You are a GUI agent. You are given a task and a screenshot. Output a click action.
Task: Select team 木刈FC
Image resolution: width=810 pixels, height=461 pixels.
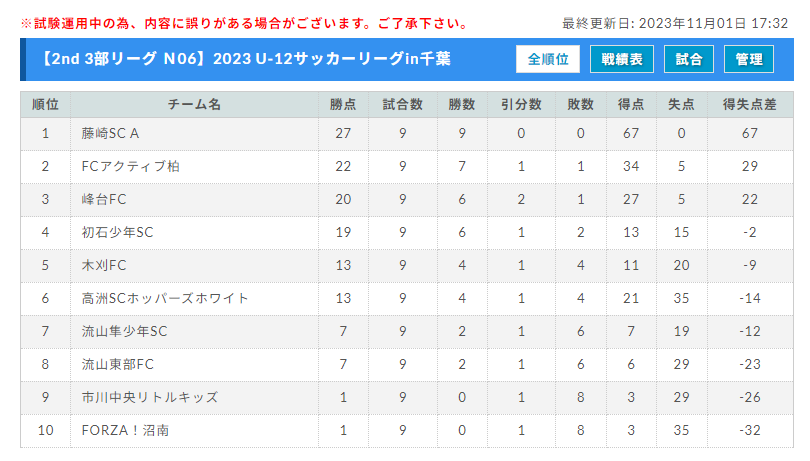[104, 266]
